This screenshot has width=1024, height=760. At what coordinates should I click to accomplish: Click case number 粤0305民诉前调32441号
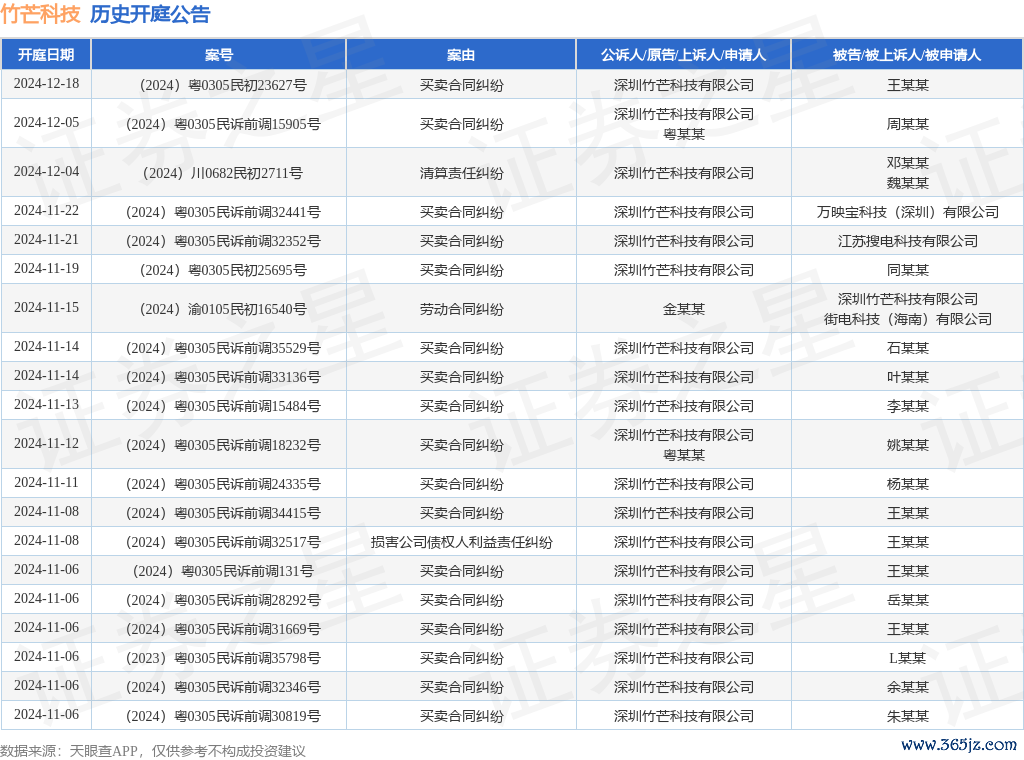click(223, 212)
